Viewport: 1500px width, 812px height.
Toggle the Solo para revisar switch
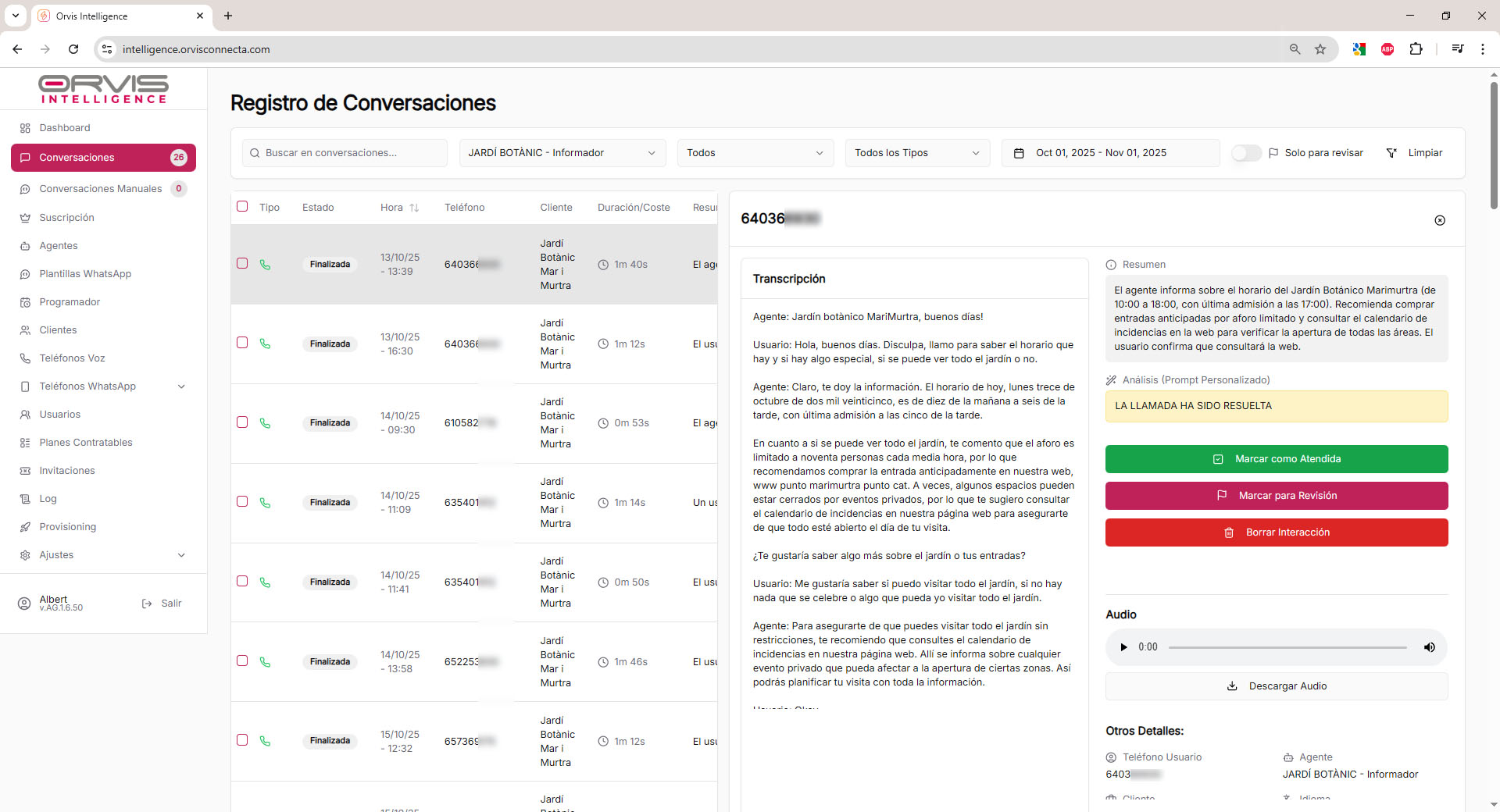coord(1246,153)
